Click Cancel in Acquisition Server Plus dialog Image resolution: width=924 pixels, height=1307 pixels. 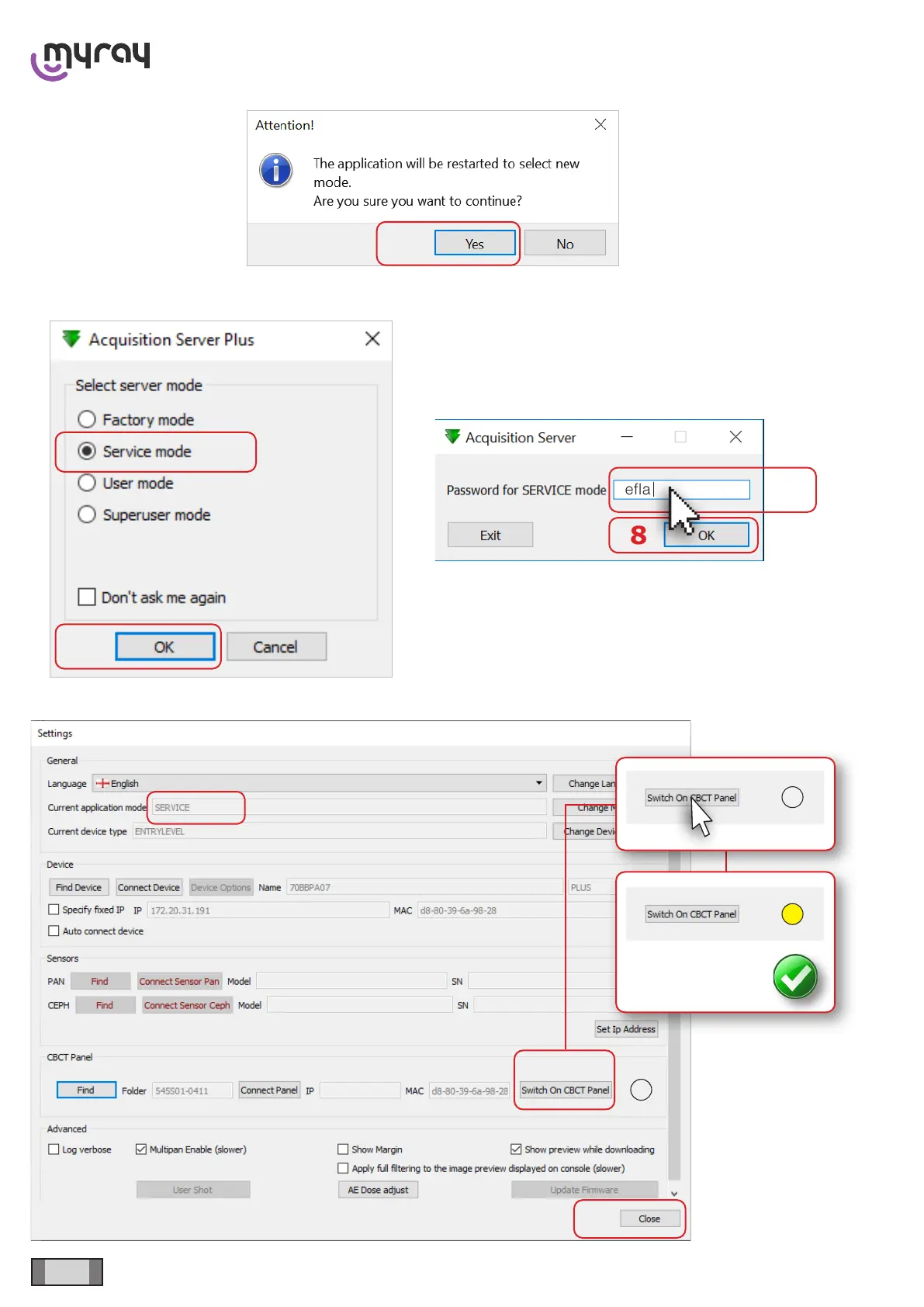pos(275,647)
